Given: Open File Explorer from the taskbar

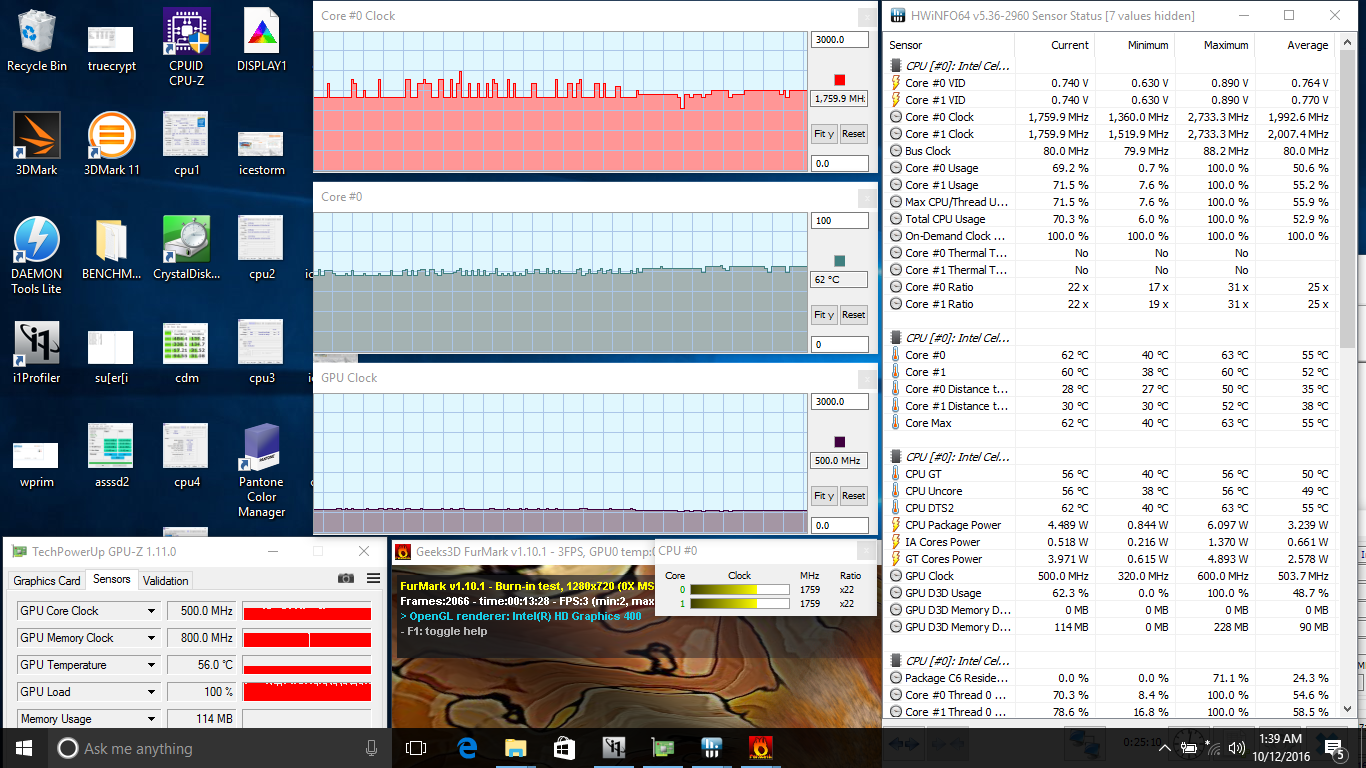Looking at the screenshot, I should tap(515, 748).
